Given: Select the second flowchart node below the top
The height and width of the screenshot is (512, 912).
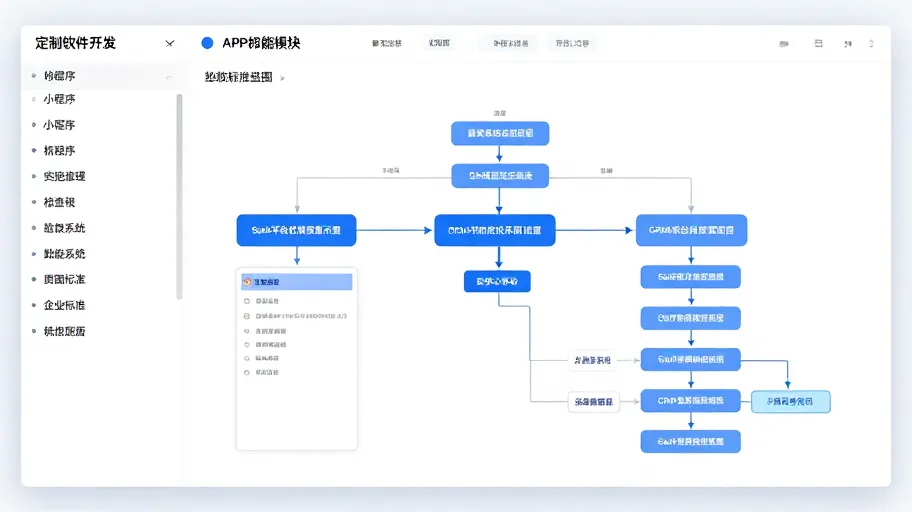Looking at the screenshot, I should click(x=500, y=176).
